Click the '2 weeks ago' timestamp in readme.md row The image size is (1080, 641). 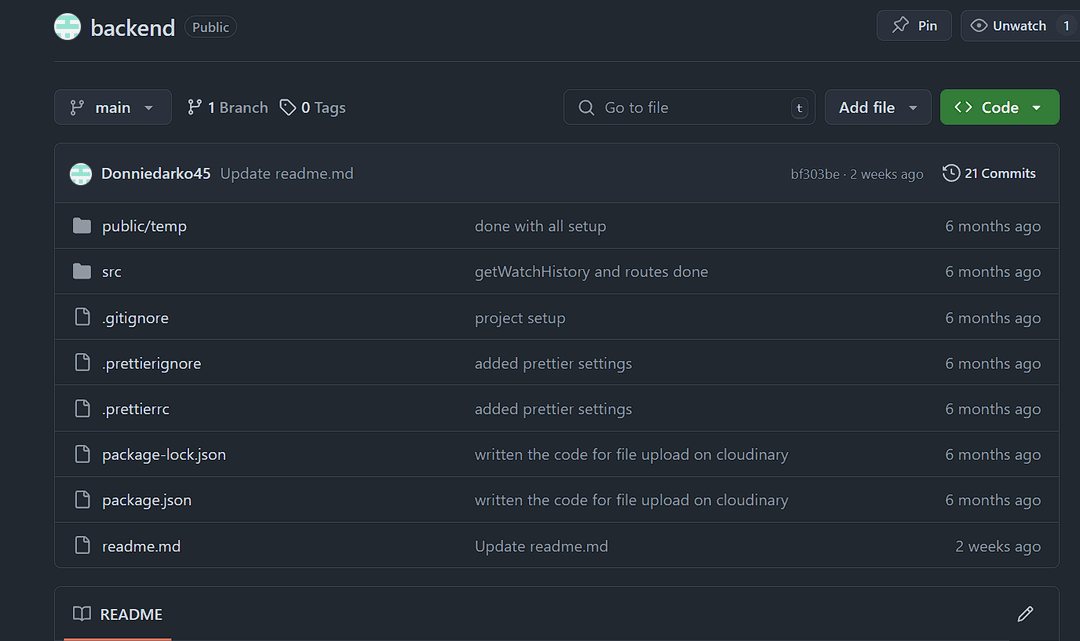click(998, 546)
